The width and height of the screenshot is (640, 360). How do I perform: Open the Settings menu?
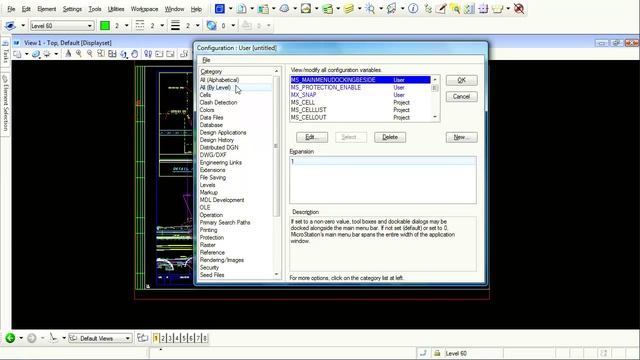(72, 9)
